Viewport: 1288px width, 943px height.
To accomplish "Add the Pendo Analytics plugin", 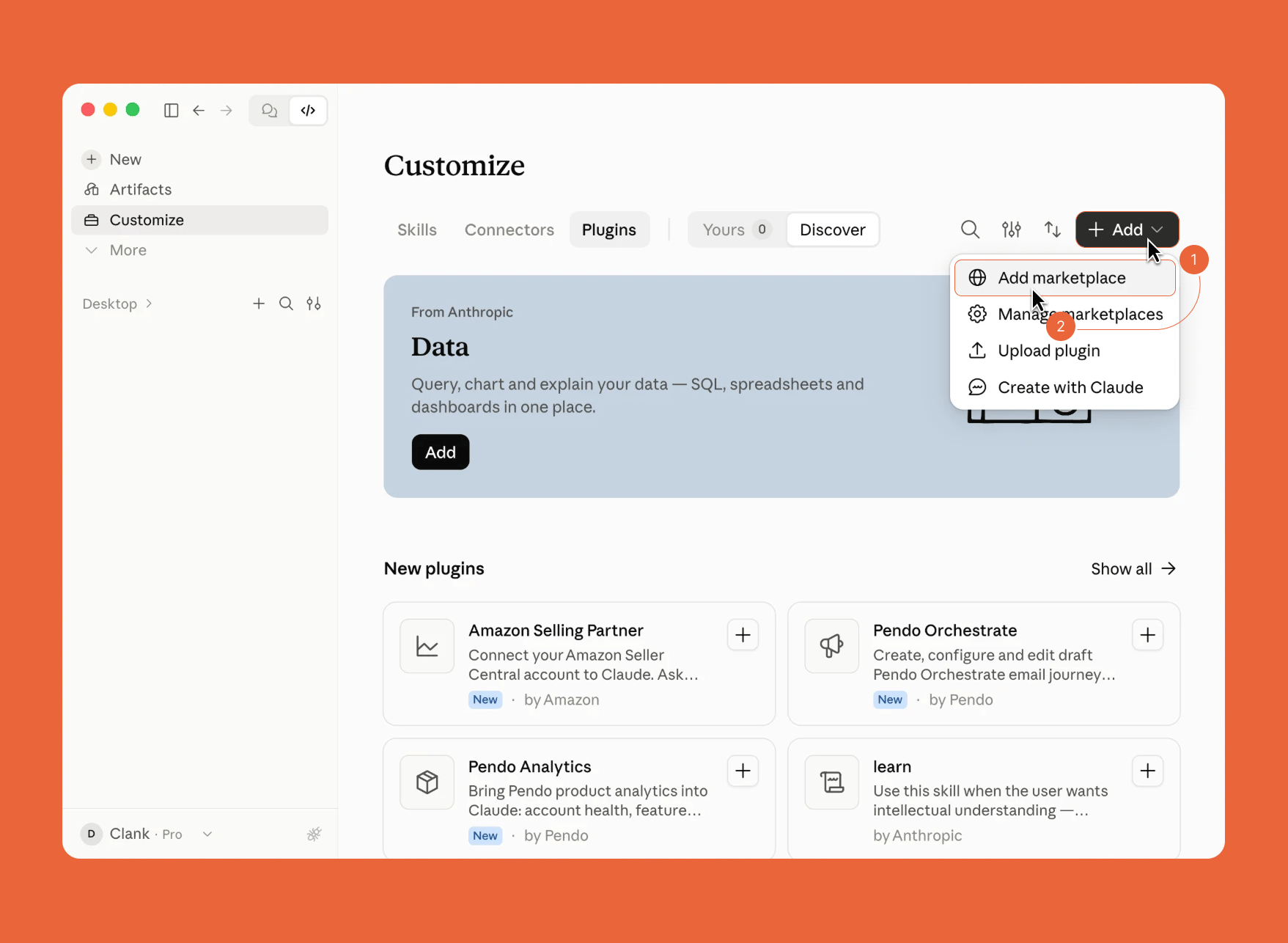I will click(x=743, y=771).
